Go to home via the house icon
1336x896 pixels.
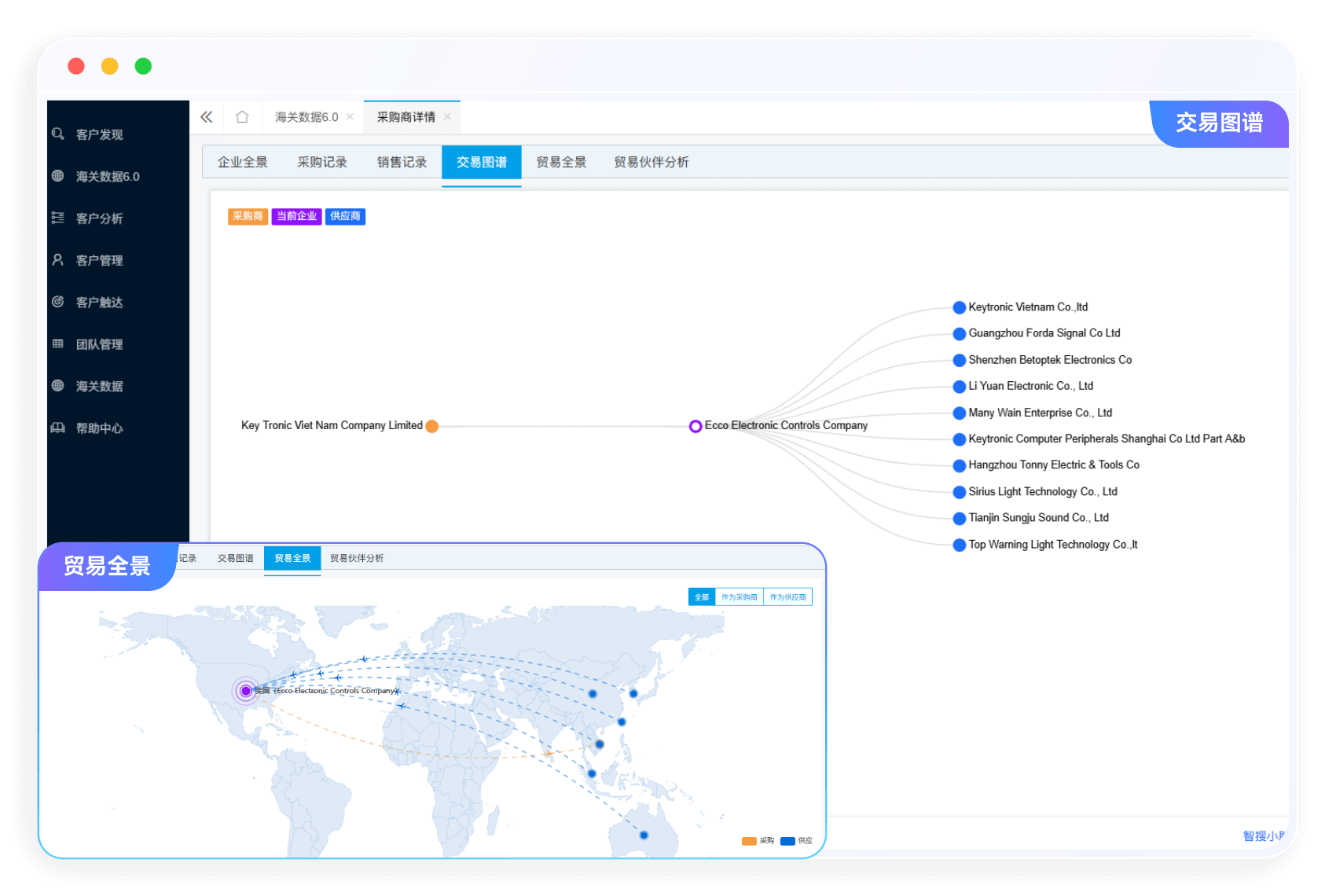point(242,117)
